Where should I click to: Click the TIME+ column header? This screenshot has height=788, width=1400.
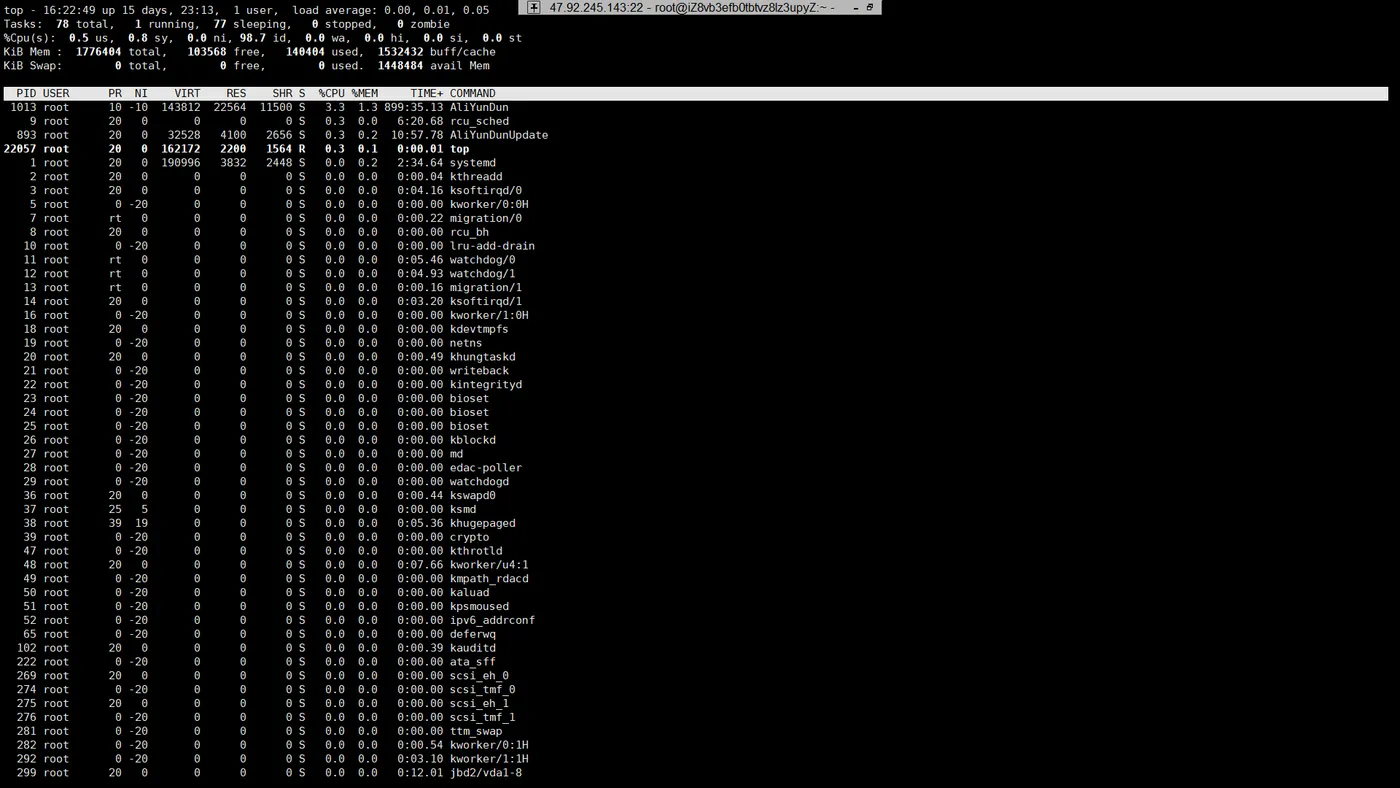(x=427, y=93)
